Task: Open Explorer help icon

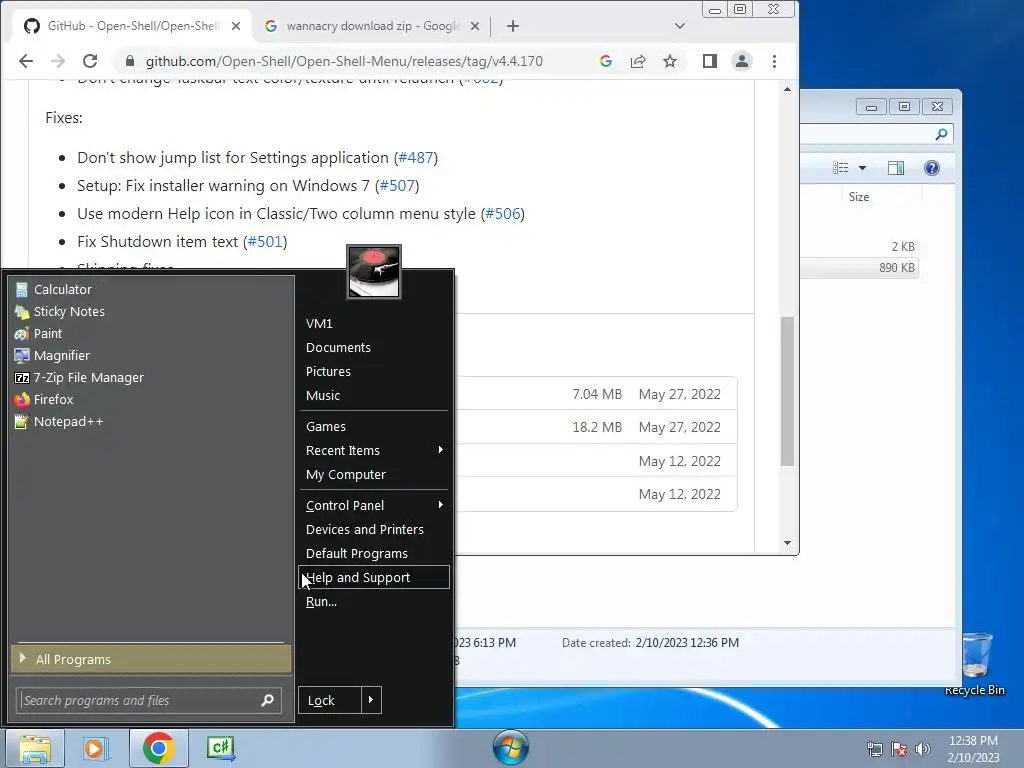Action: (932, 168)
